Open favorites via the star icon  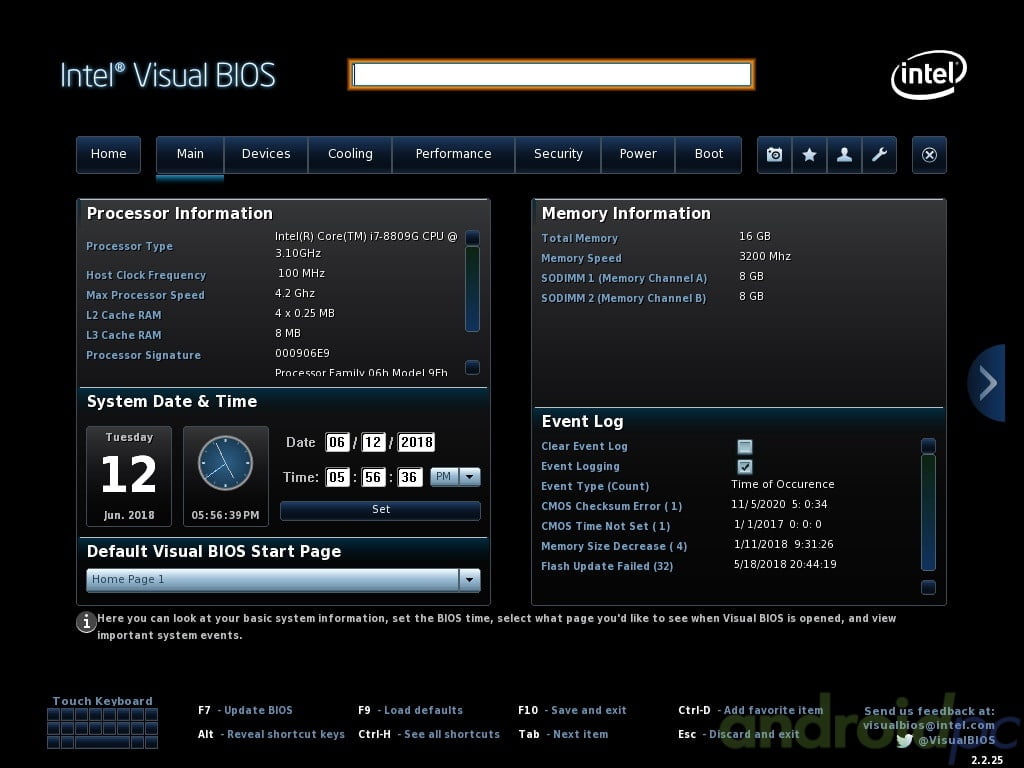[809, 155]
